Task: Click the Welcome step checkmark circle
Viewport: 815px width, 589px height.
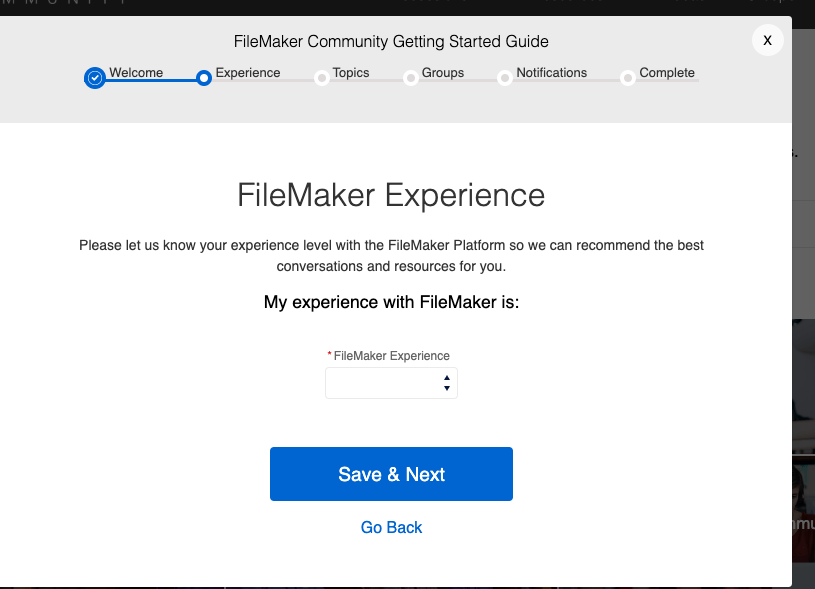Action: (95, 78)
